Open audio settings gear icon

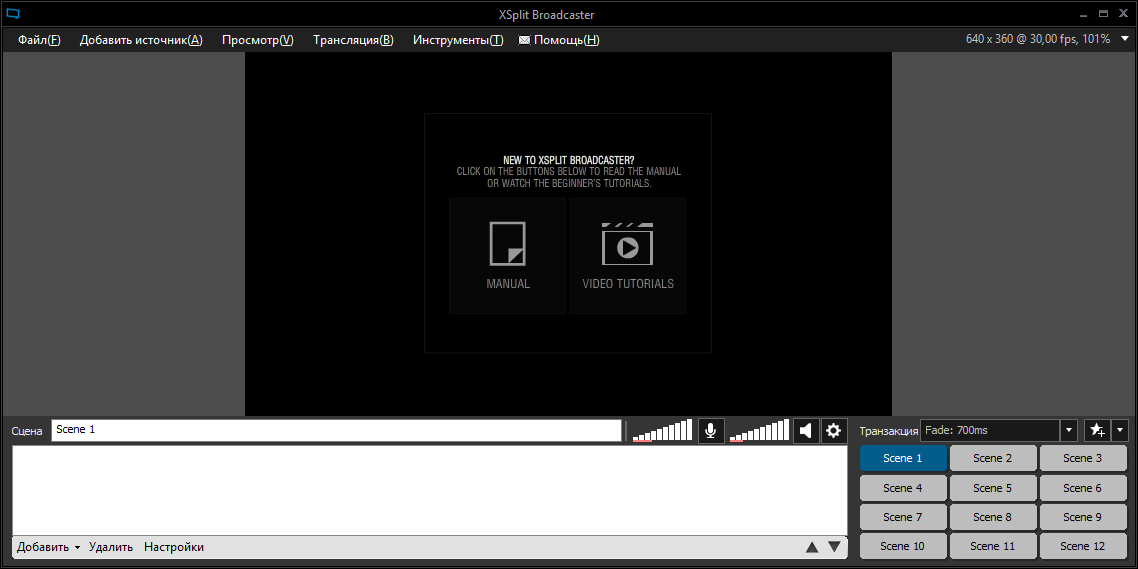tap(834, 430)
